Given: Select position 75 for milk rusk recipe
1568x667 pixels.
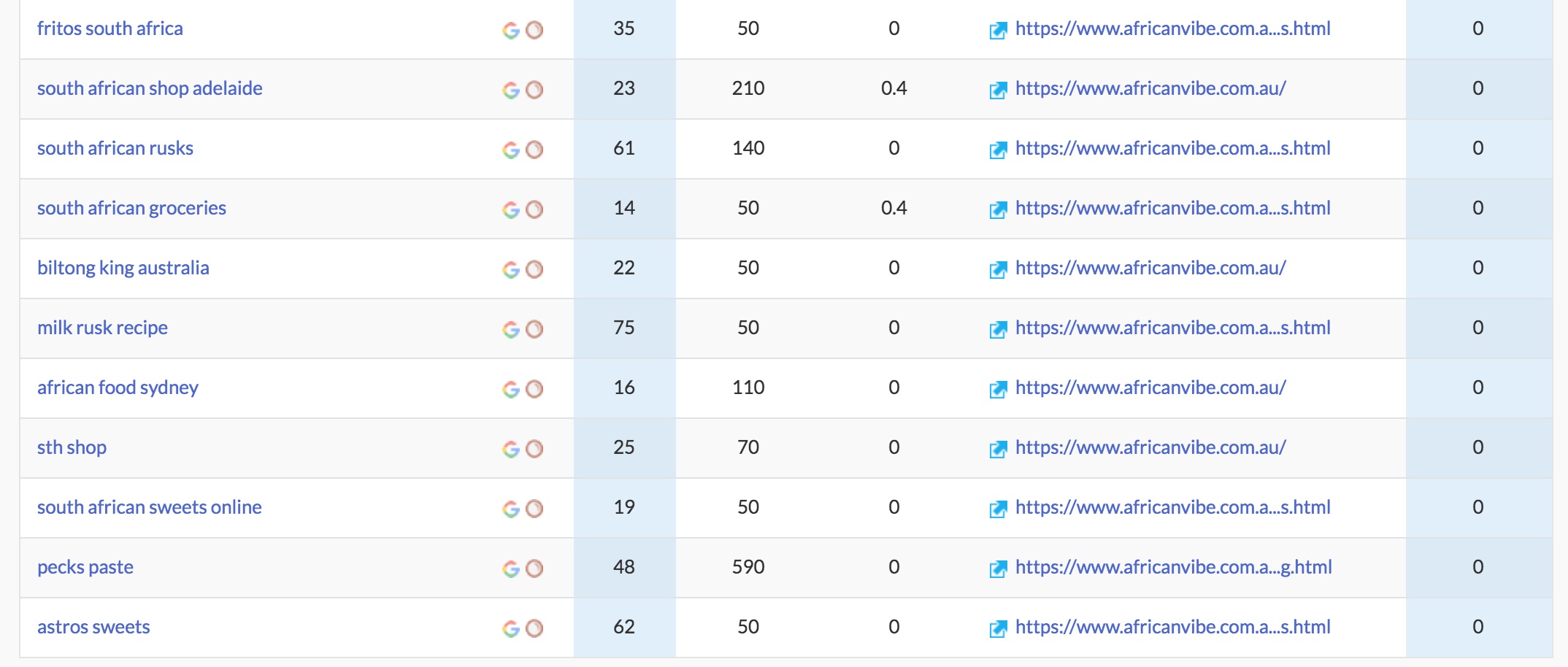Looking at the screenshot, I should tap(624, 328).
